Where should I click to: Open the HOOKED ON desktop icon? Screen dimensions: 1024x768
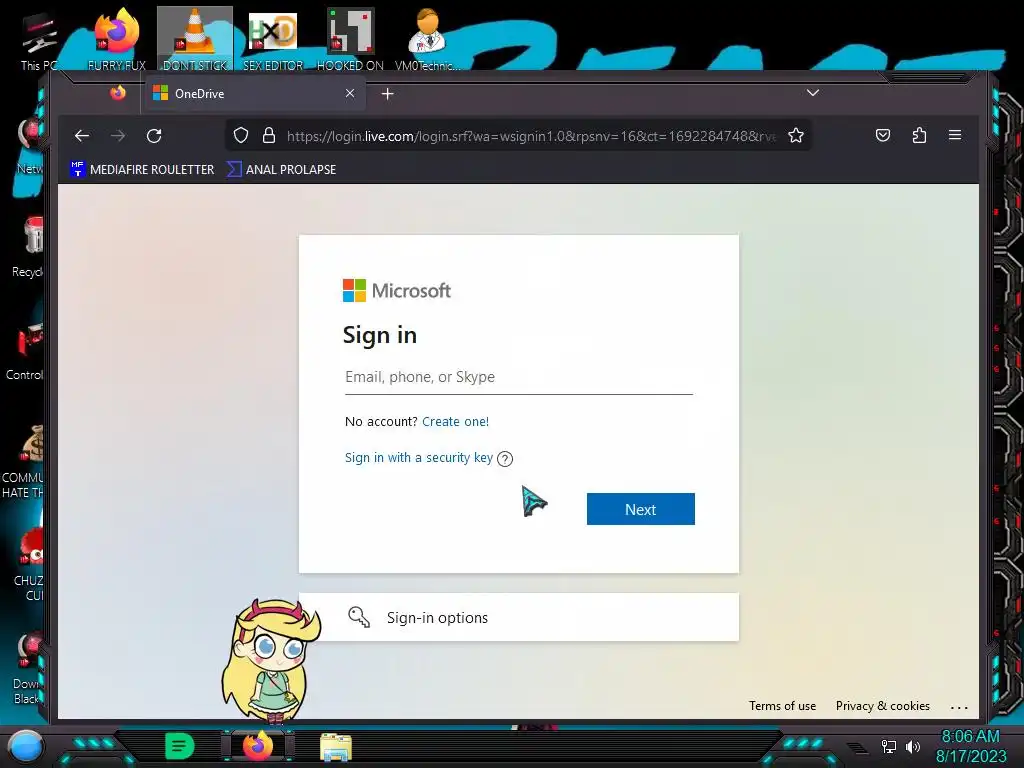pos(350,38)
